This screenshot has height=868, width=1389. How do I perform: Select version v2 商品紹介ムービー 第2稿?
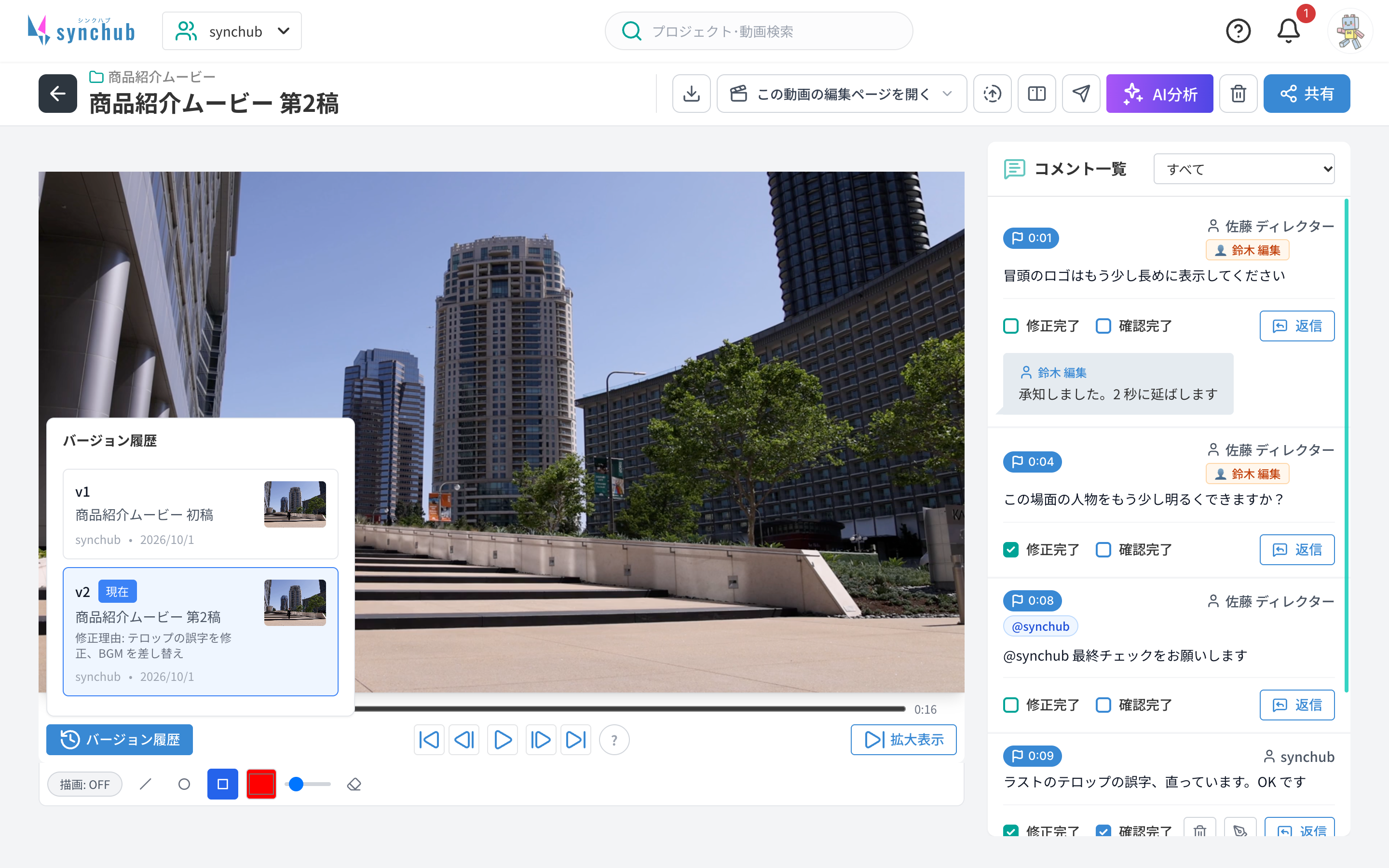pos(200,632)
